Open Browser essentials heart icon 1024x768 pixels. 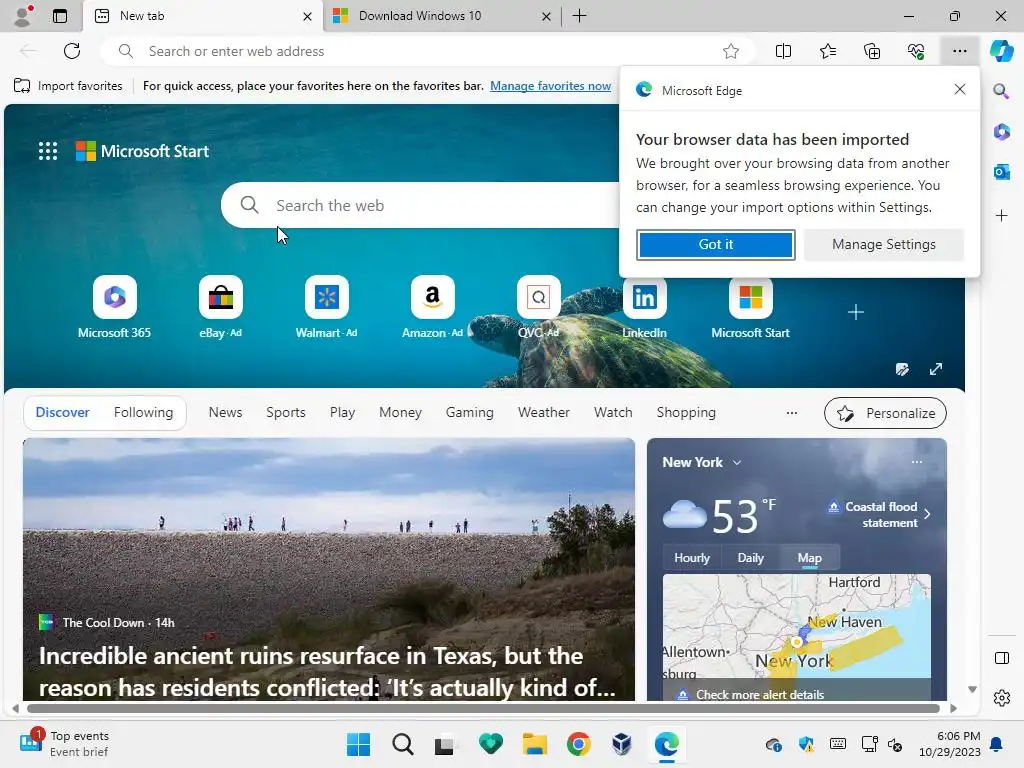point(916,51)
